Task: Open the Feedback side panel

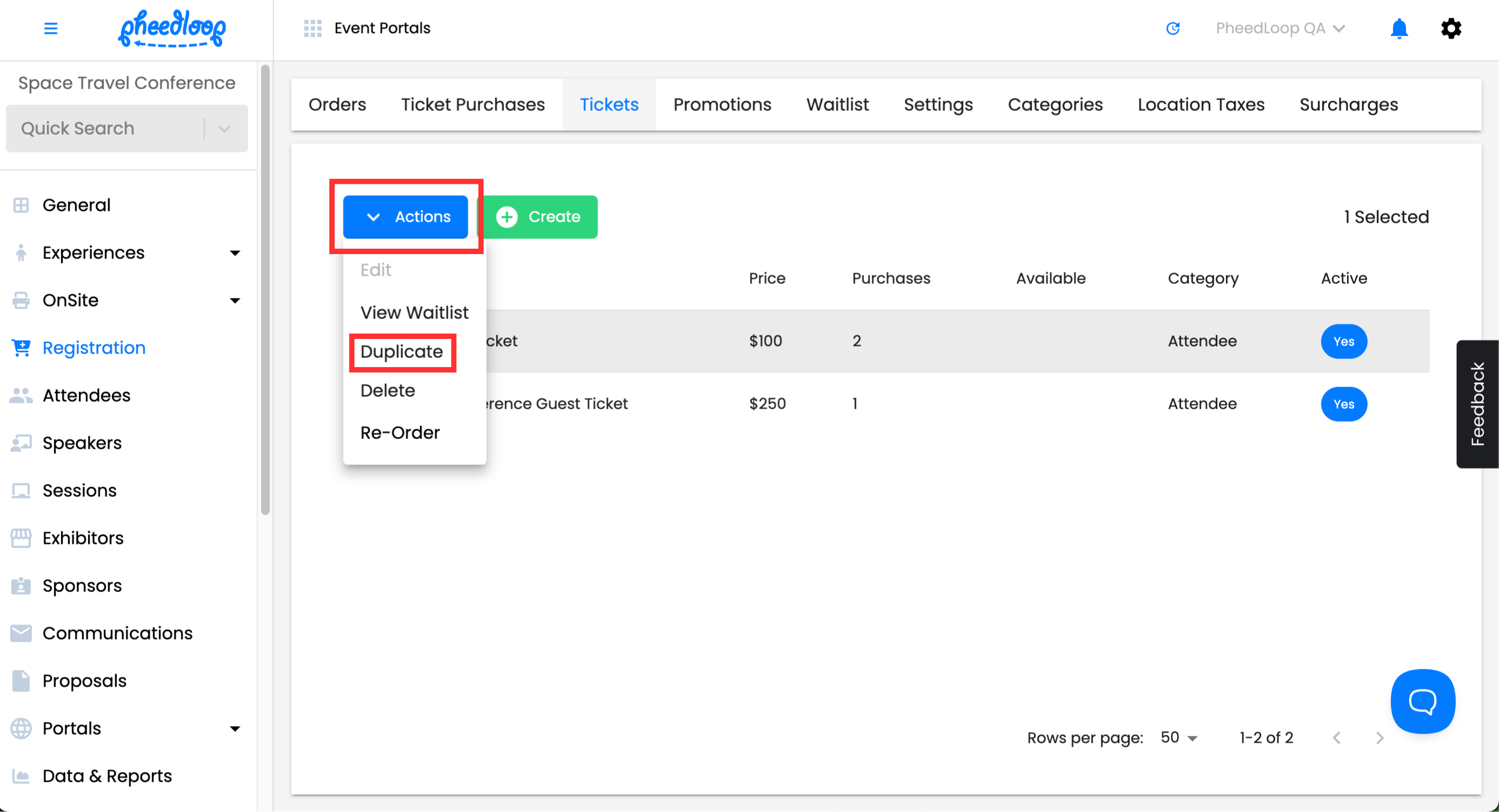Action: pyautogui.click(x=1477, y=404)
